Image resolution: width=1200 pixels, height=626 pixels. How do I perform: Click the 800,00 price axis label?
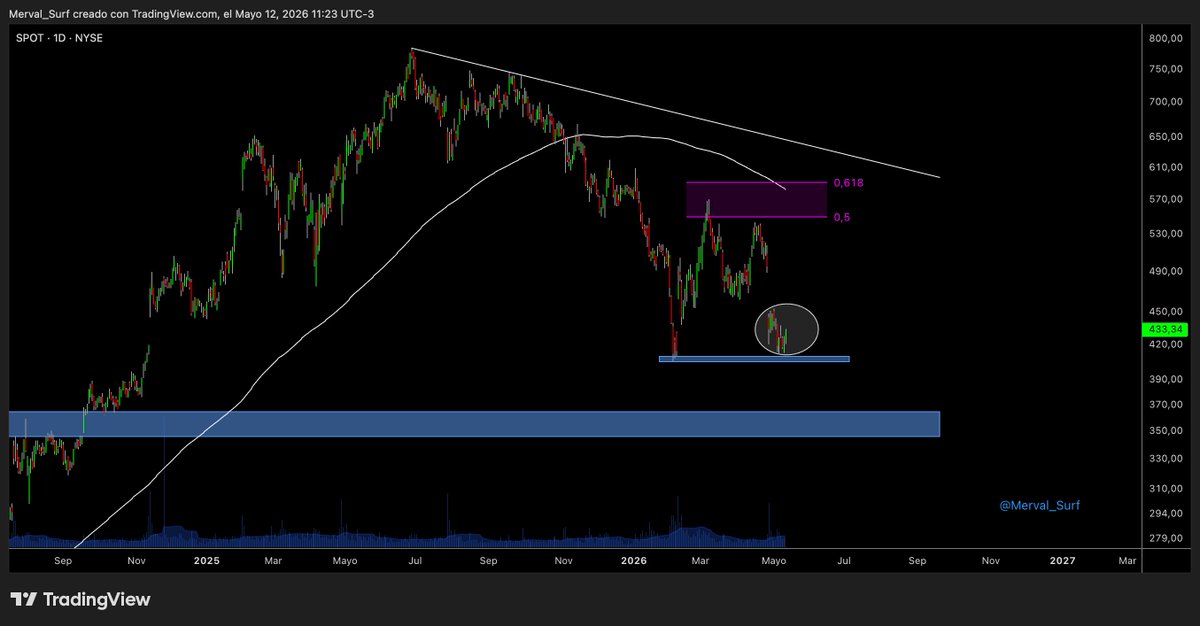pos(1165,39)
